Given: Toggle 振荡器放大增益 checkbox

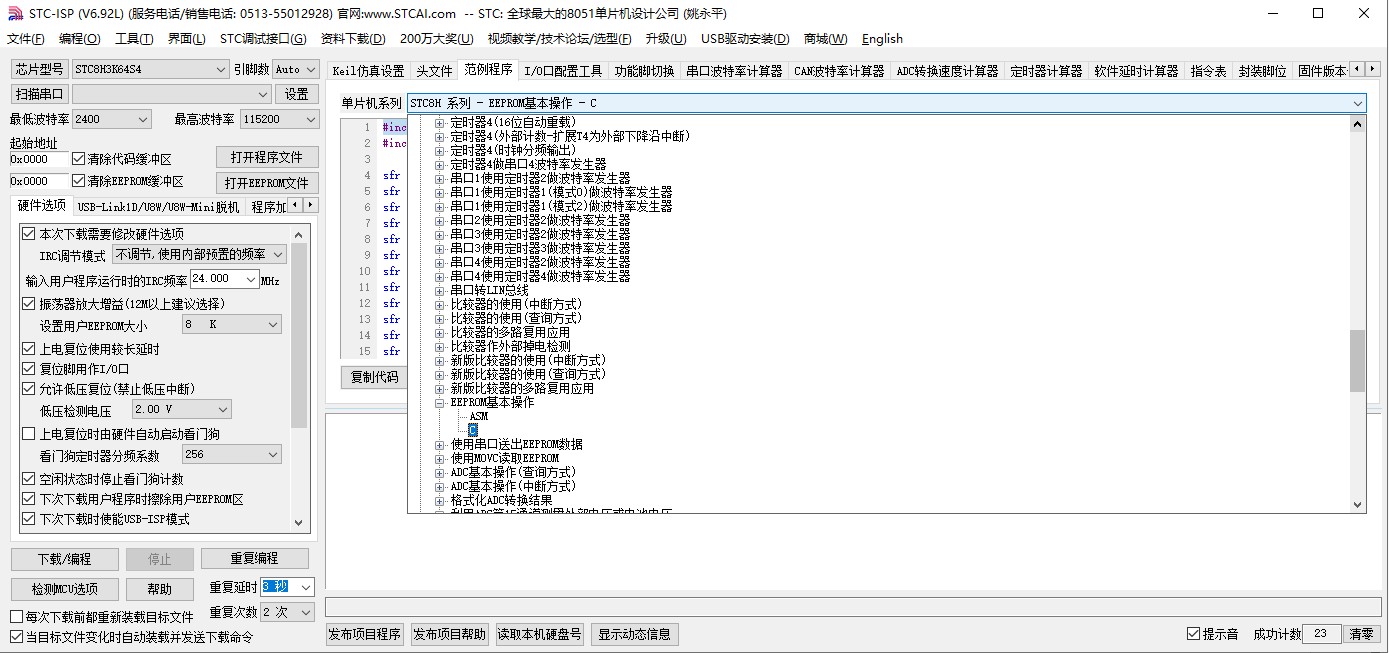Looking at the screenshot, I should (29, 304).
